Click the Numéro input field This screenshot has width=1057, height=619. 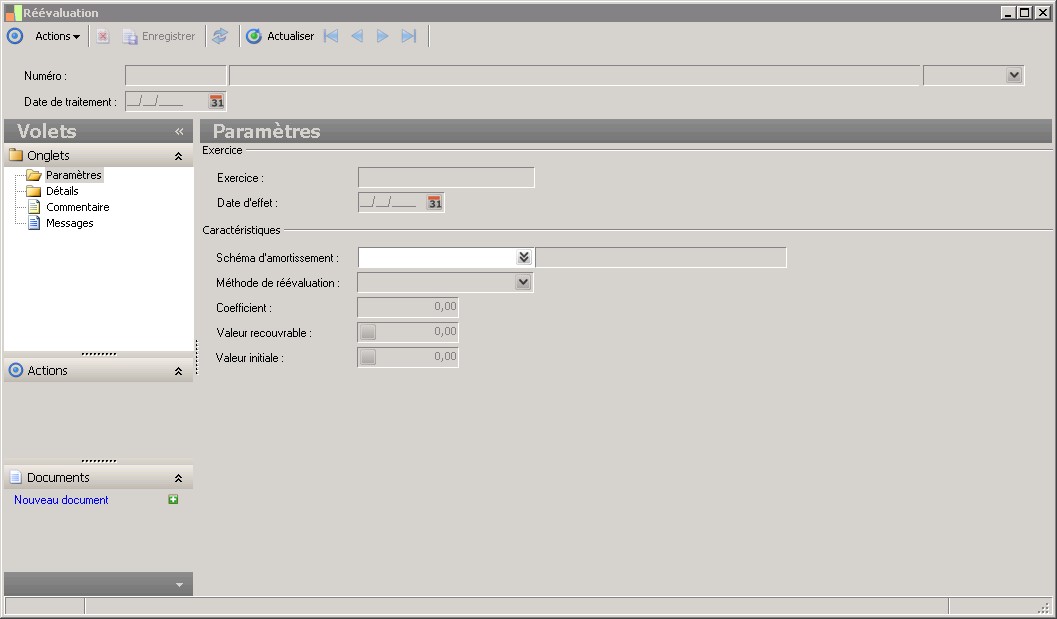176,76
